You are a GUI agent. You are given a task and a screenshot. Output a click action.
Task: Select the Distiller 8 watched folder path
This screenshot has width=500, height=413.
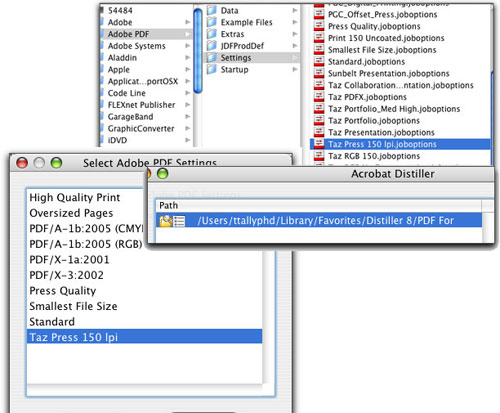(319, 220)
